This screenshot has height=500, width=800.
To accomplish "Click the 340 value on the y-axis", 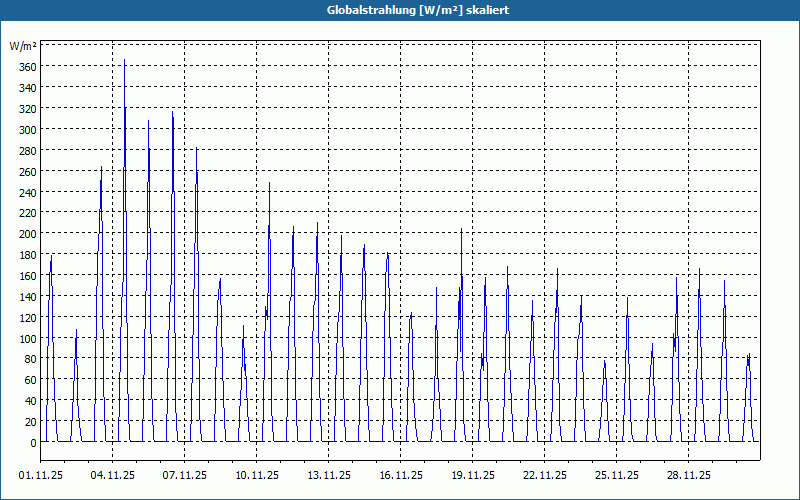I will pyautogui.click(x=28, y=88).
